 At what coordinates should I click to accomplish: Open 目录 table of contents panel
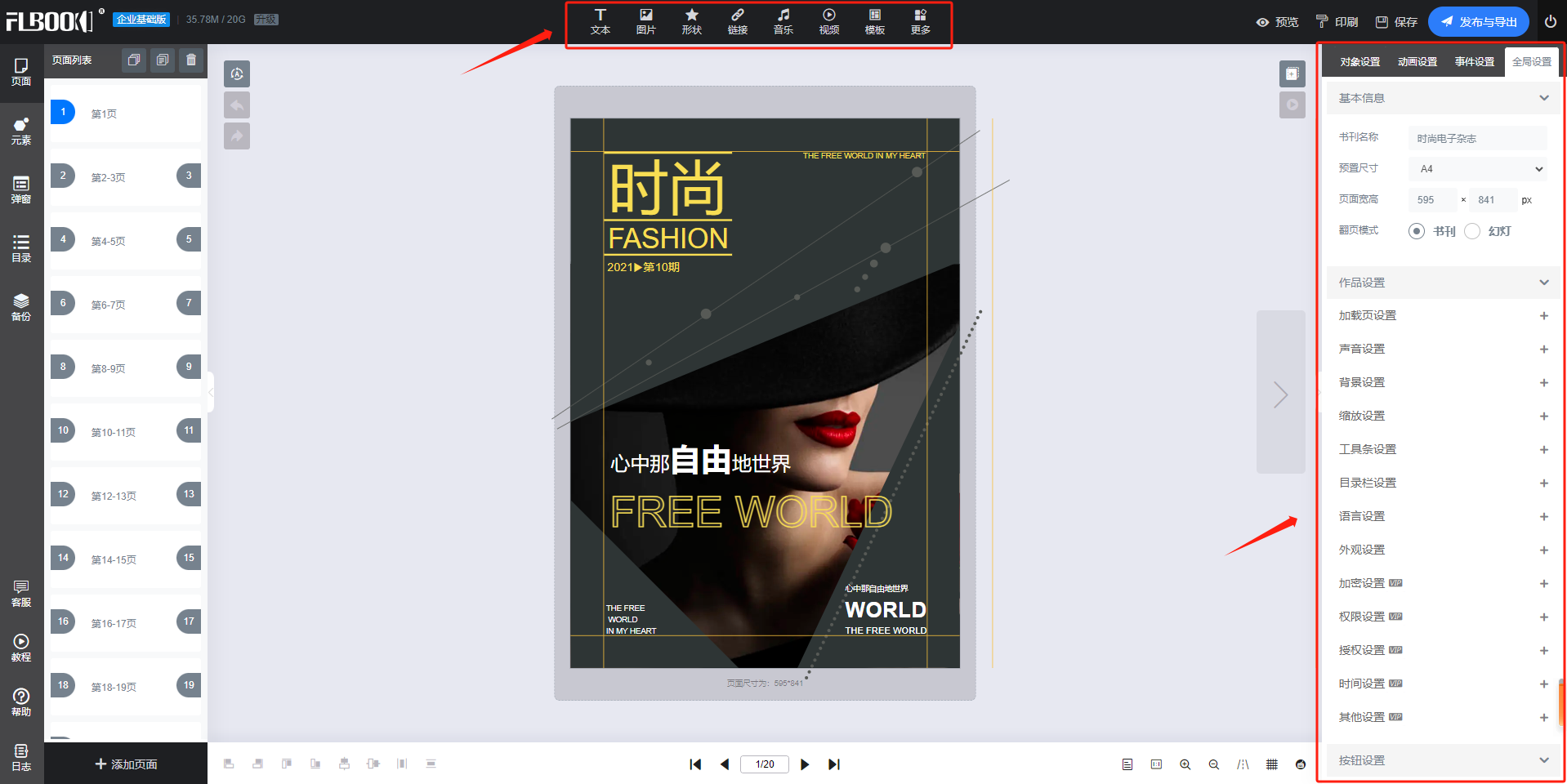tap(21, 248)
